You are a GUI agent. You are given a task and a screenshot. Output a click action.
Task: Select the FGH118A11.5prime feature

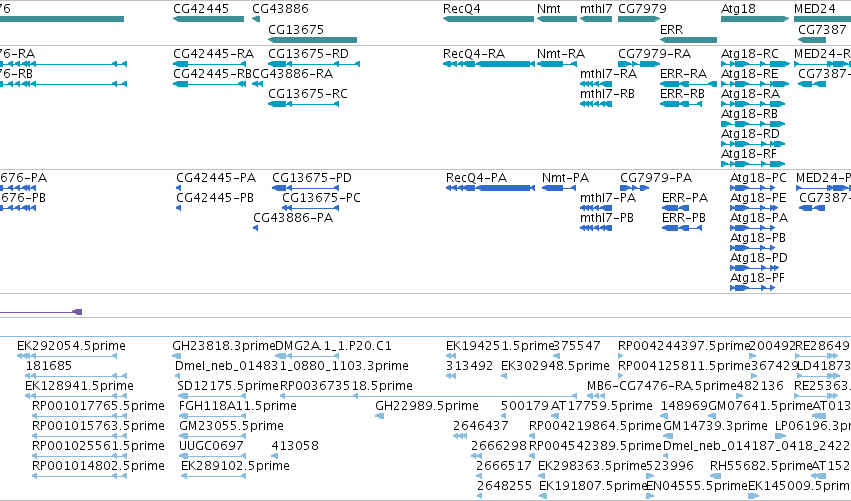click(213, 416)
